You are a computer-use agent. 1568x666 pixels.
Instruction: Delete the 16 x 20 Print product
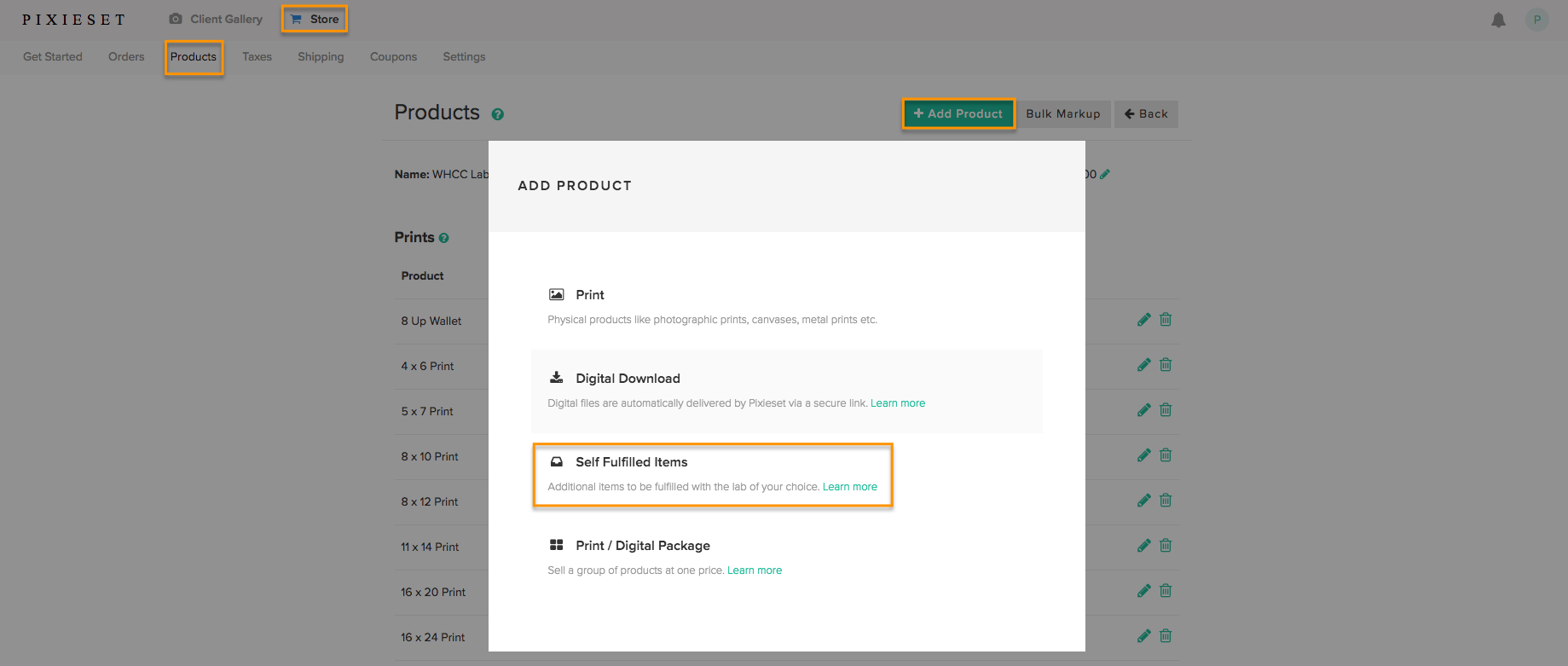click(1166, 591)
